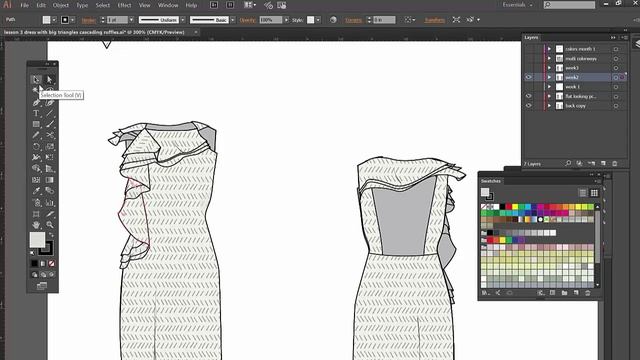Open the Window menu
The image size is (640, 360).
(x=168, y=5)
